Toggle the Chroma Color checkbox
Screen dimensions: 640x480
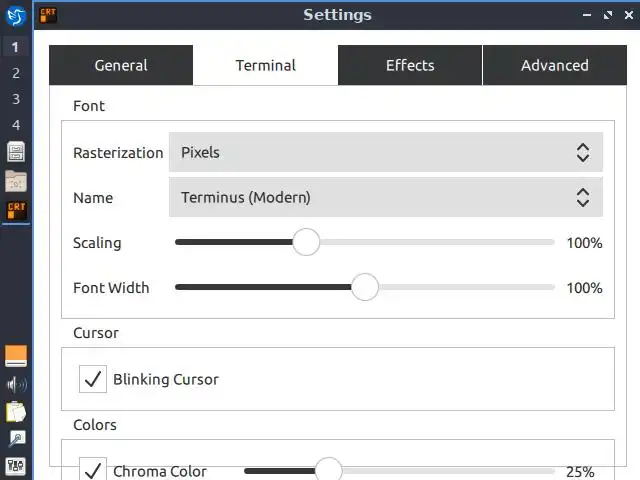[93, 470]
